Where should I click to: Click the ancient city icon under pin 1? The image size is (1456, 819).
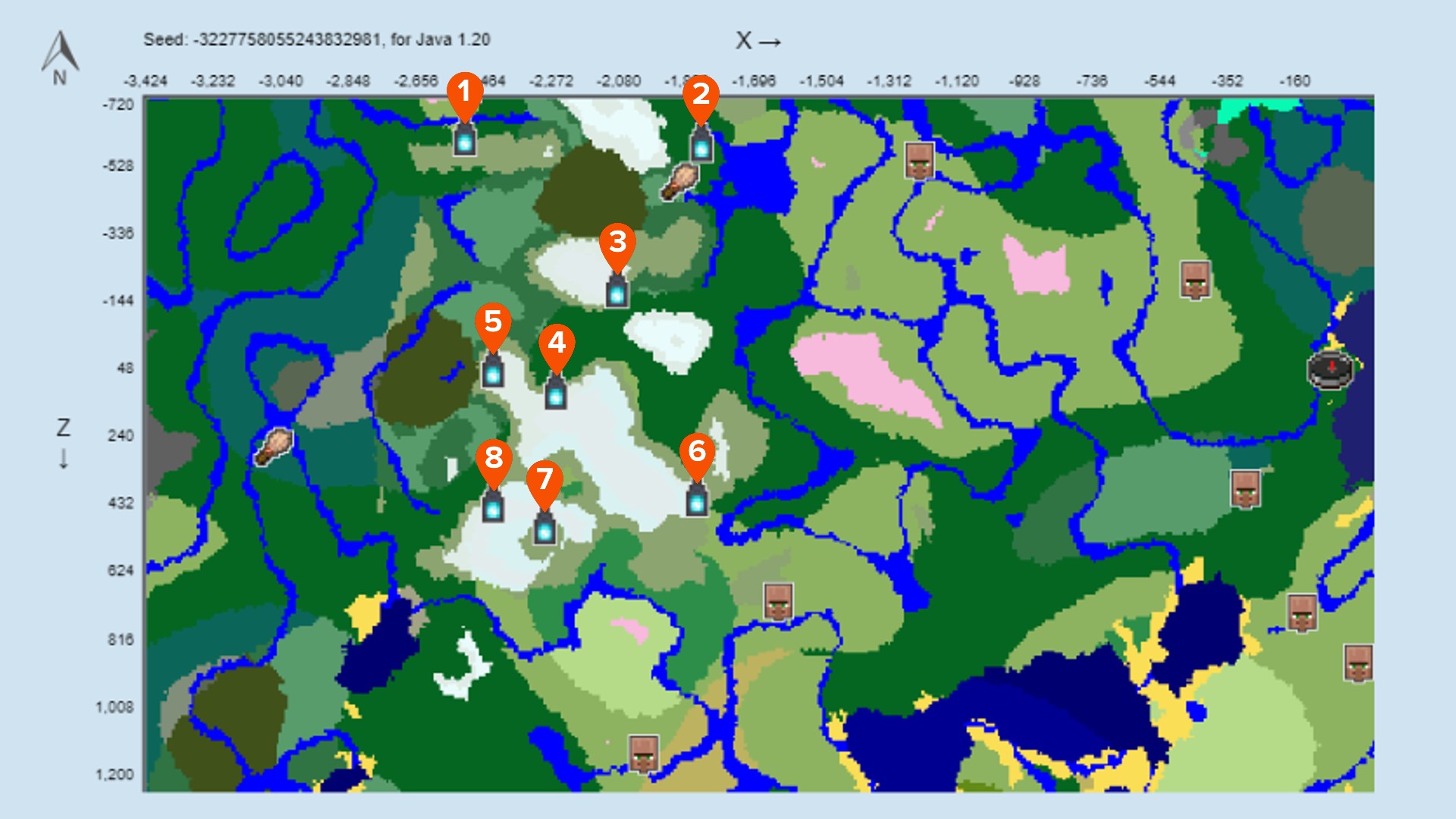coord(465,140)
